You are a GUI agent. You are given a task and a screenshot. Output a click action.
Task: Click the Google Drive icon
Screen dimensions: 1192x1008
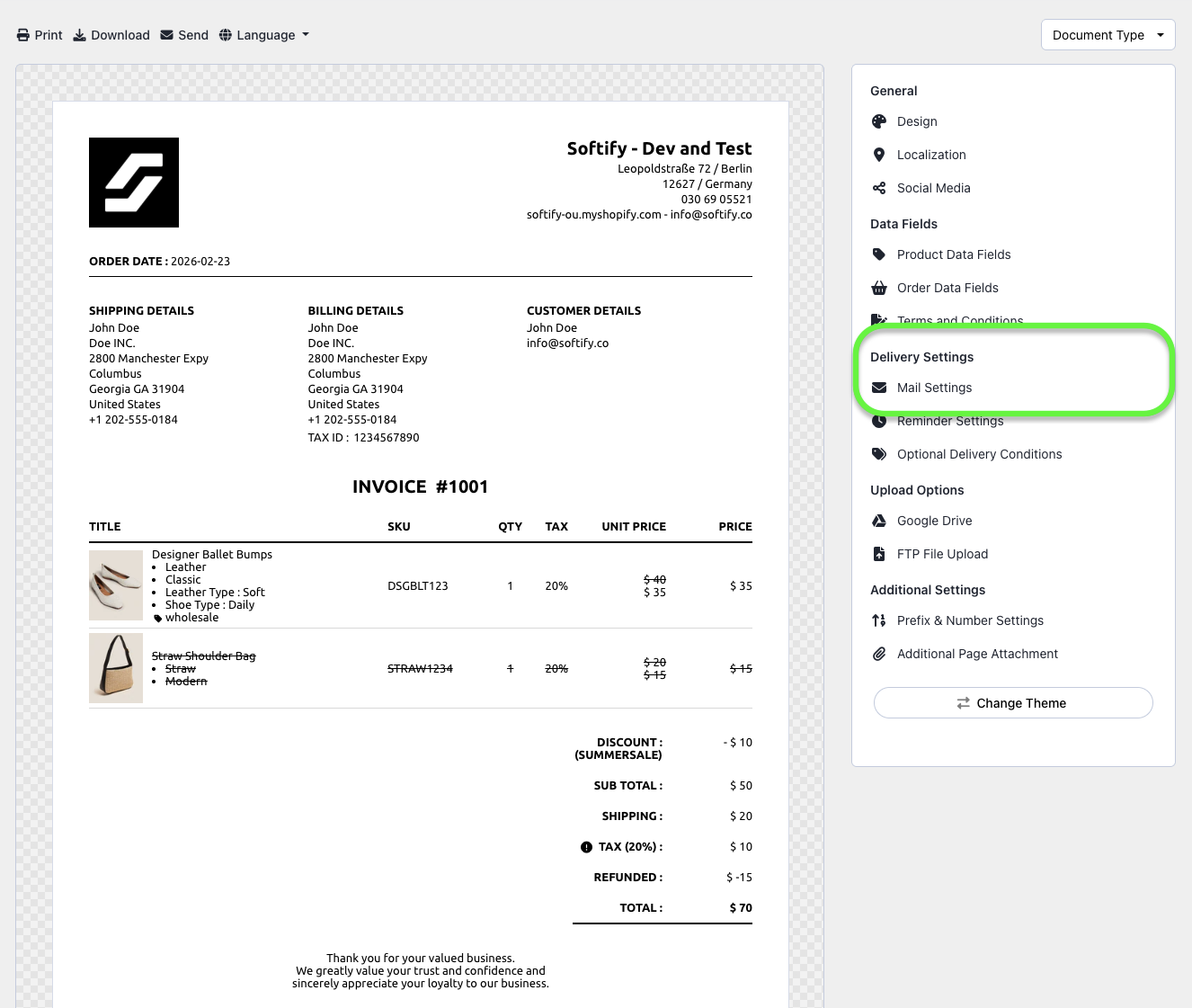(879, 521)
